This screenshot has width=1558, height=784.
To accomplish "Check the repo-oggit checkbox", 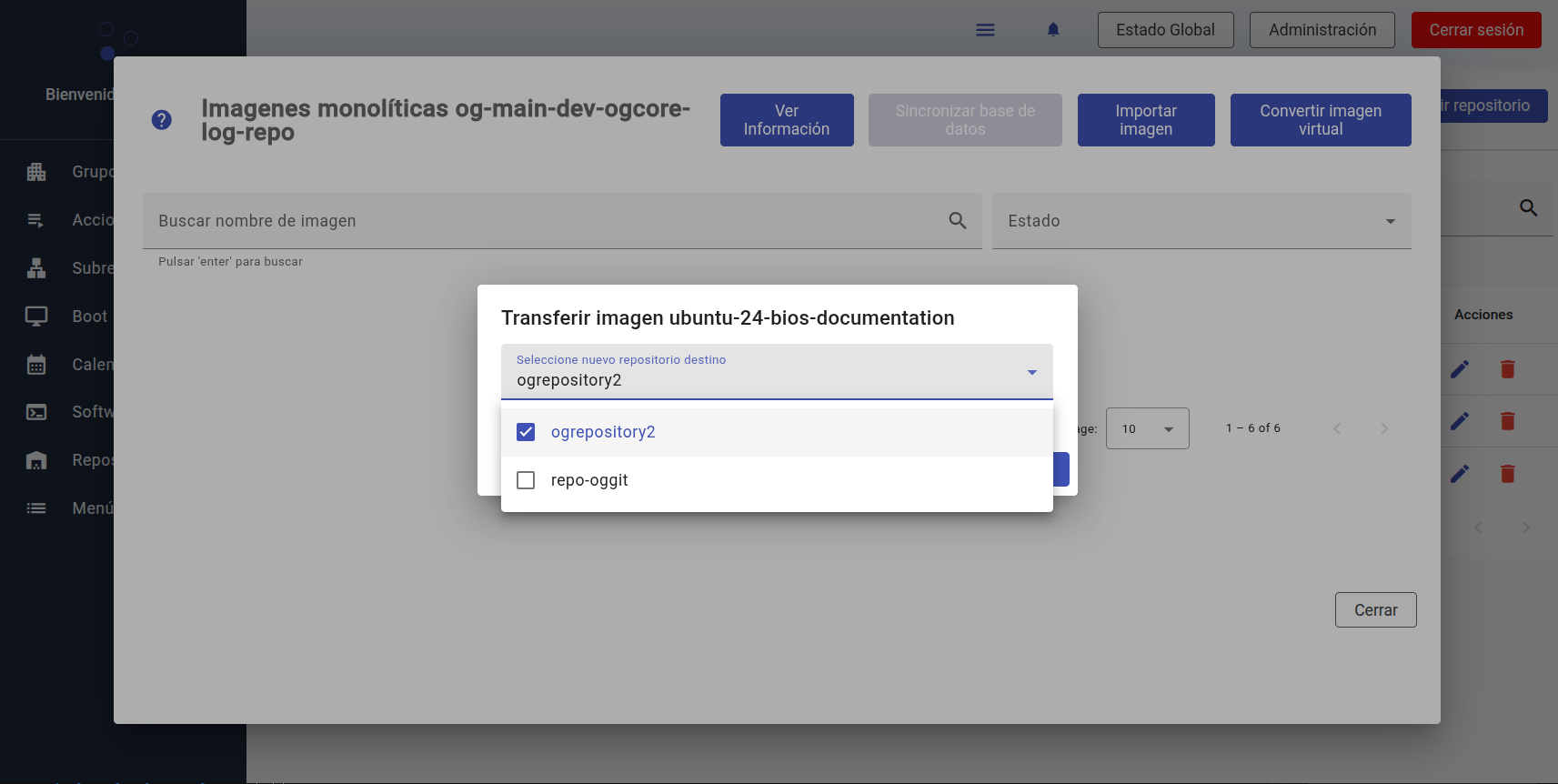I will (x=526, y=480).
